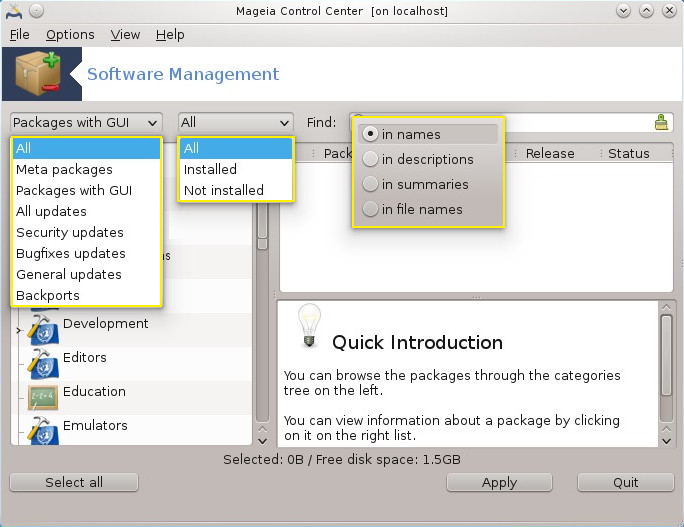
Task: Select the 'in descriptions' search option
Action: [370, 159]
